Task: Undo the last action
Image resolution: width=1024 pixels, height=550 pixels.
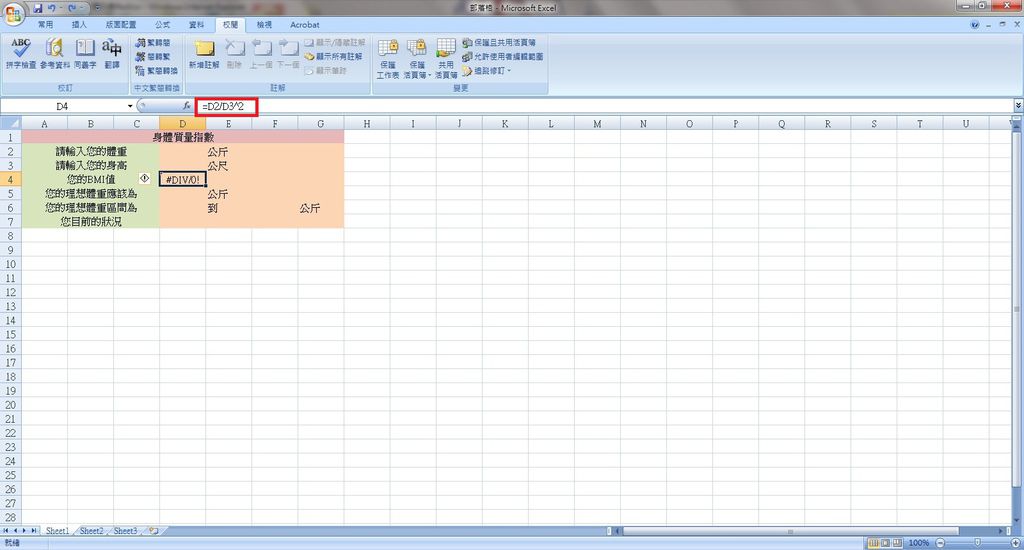Action: [x=52, y=8]
